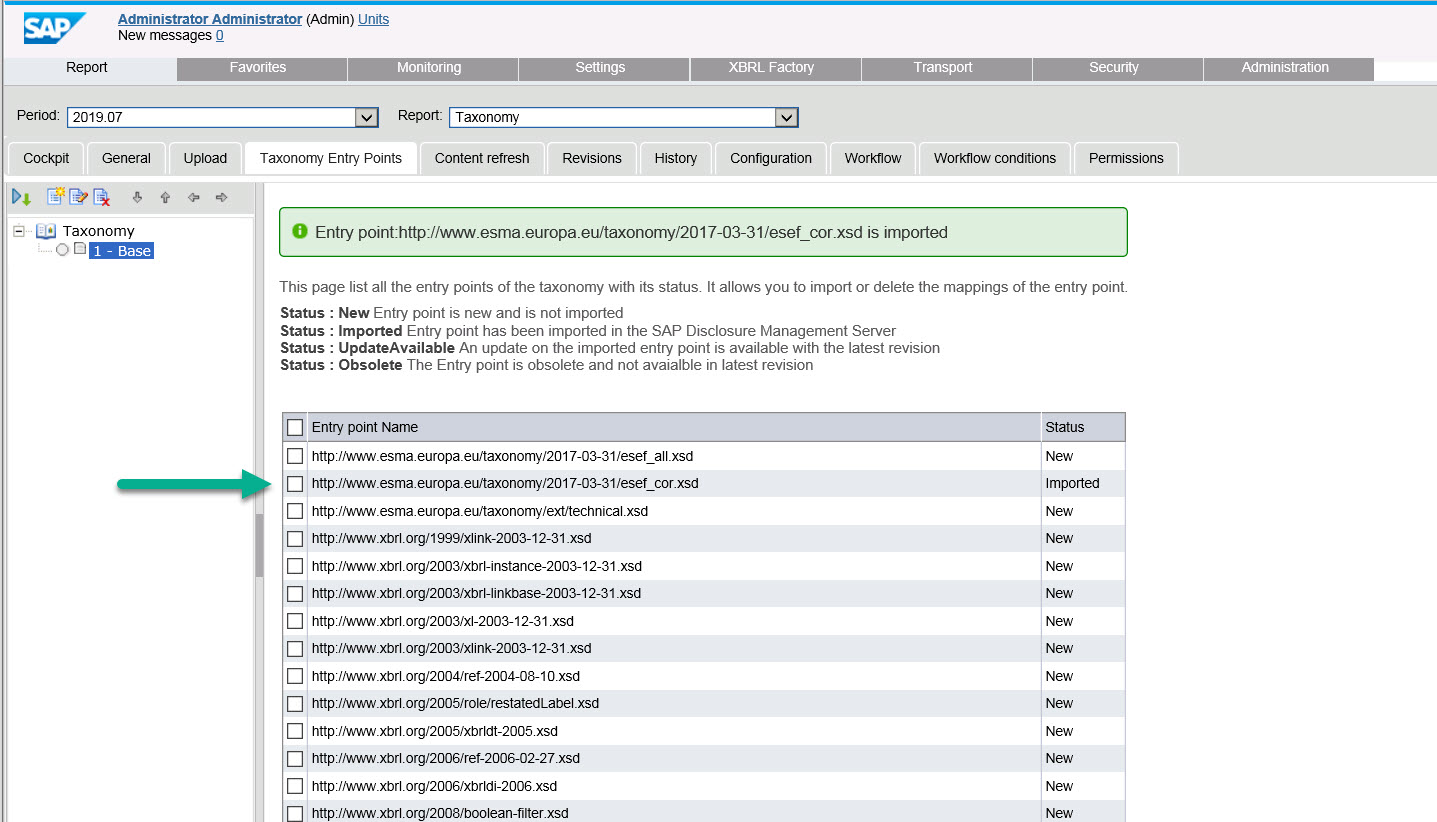Click the play with green arrow icon
This screenshot has height=822, width=1437.
[21, 197]
